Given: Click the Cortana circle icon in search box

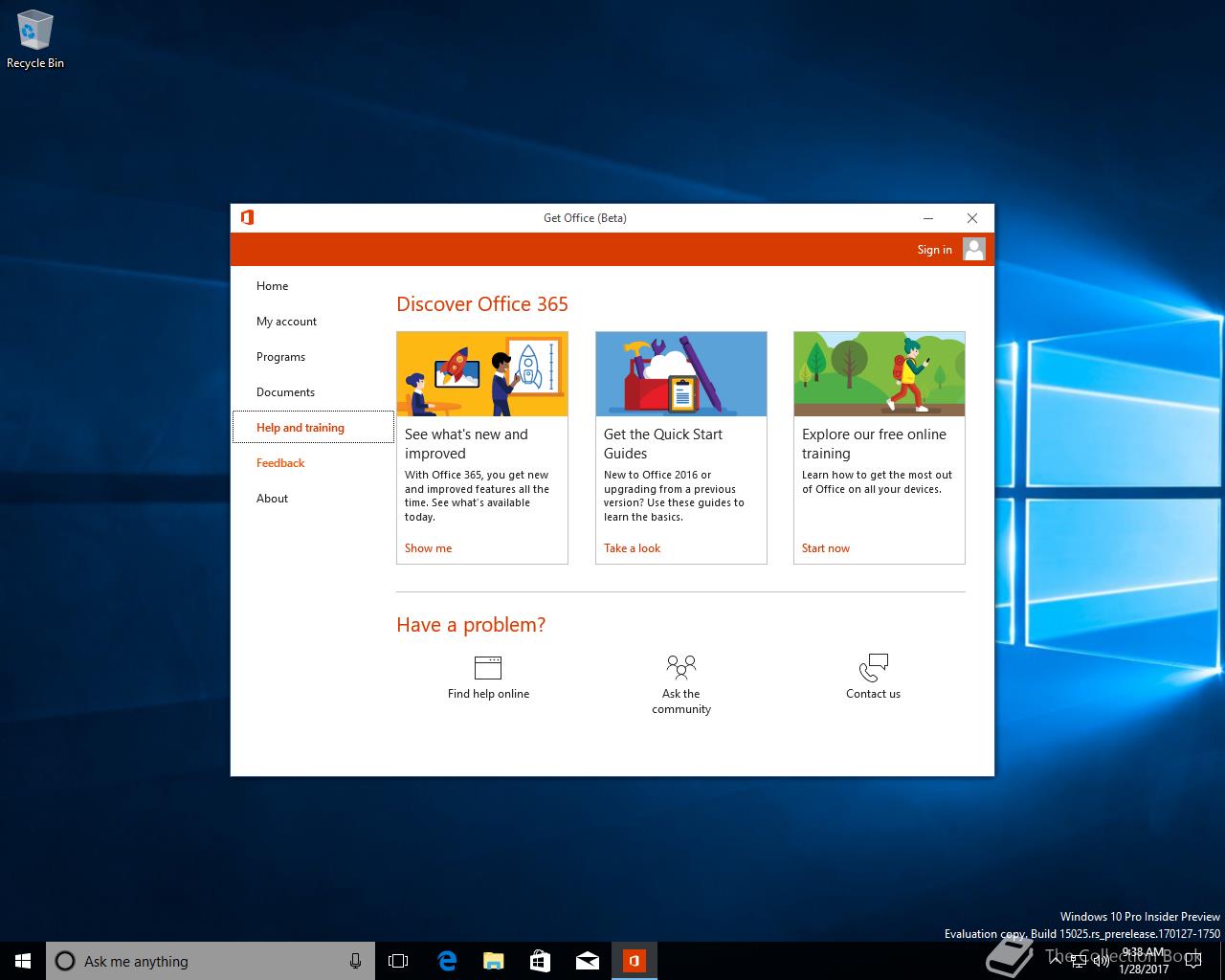Looking at the screenshot, I should point(65,961).
